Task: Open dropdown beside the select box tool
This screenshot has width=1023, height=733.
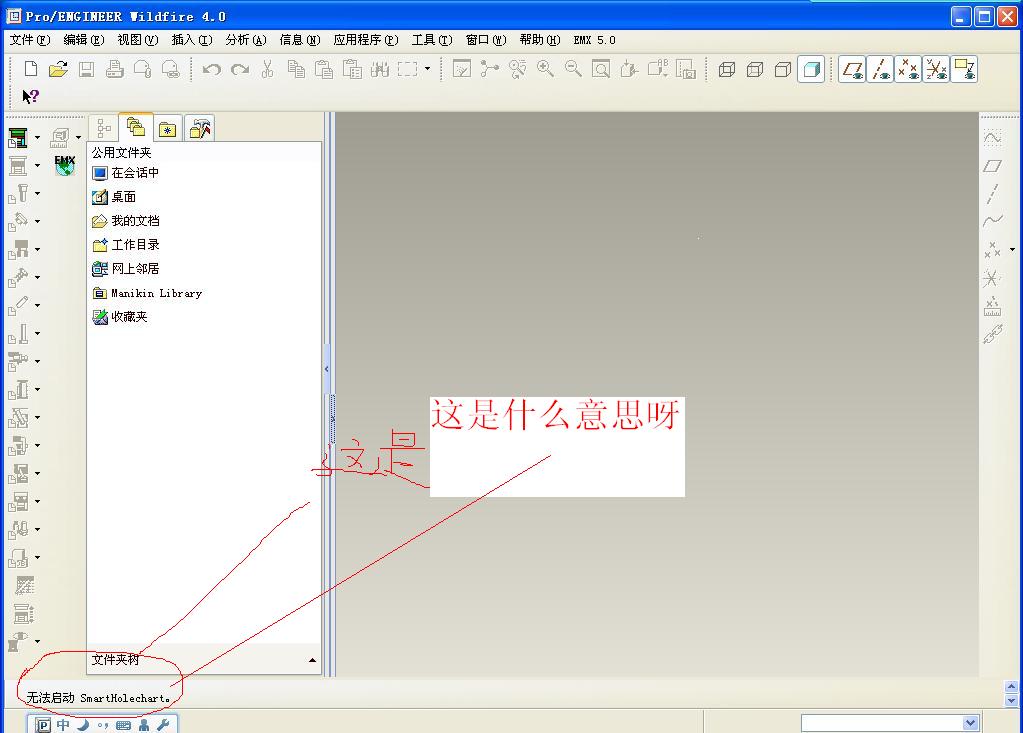Action: point(427,68)
